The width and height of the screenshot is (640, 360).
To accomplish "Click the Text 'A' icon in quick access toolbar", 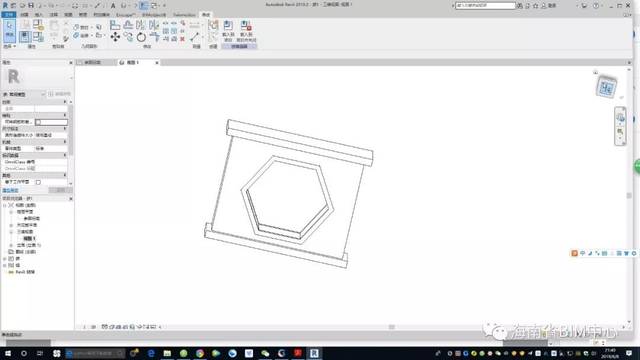I will tap(113, 5).
